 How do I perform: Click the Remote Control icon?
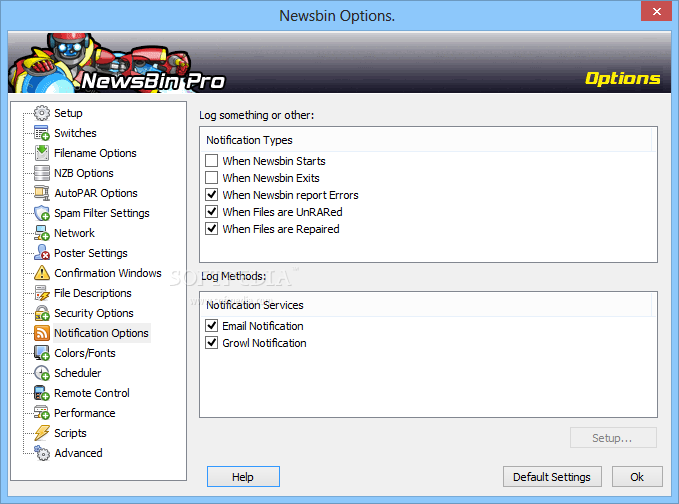point(42,393)
